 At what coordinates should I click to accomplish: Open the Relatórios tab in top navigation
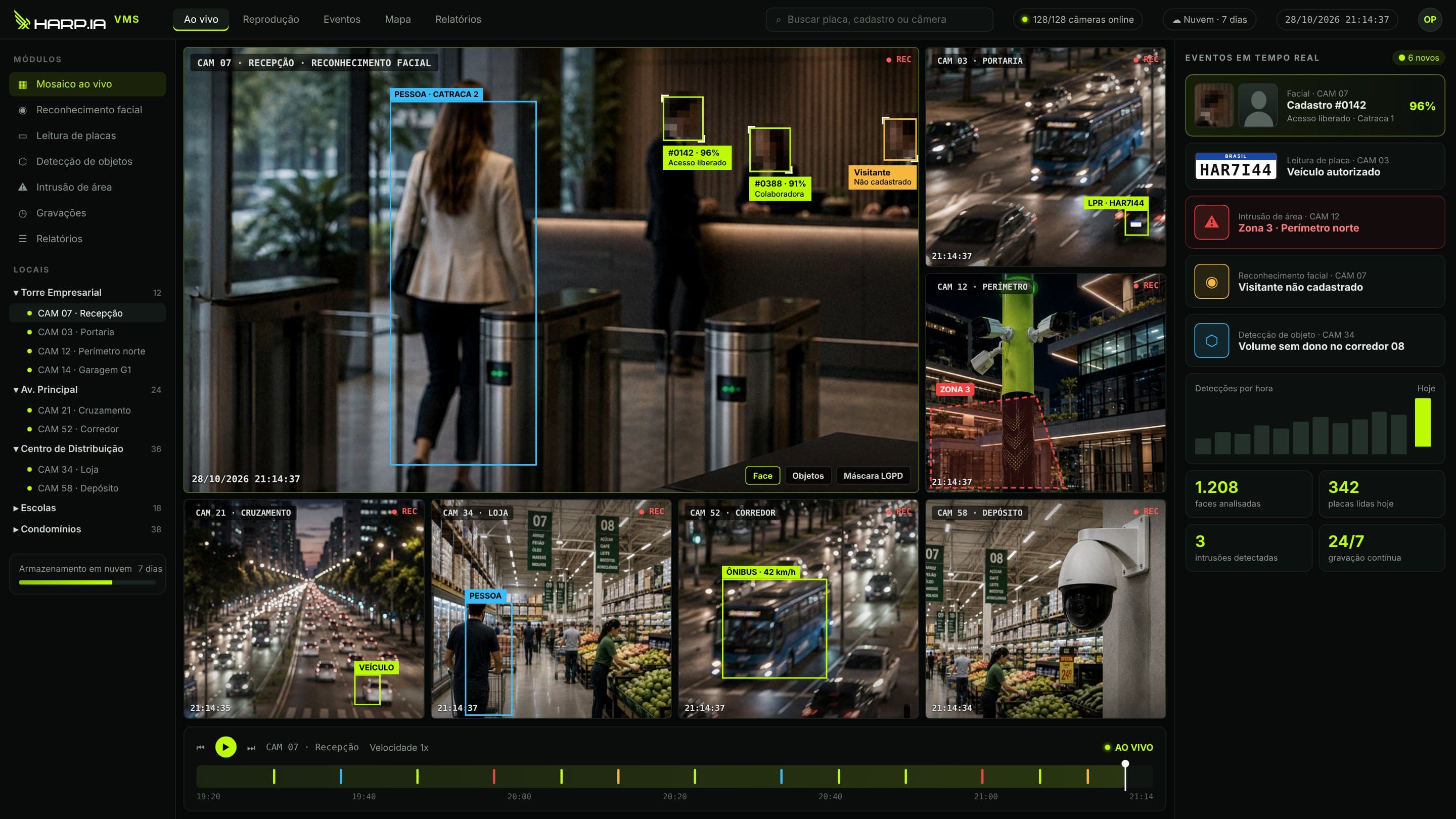pos(459,19)
